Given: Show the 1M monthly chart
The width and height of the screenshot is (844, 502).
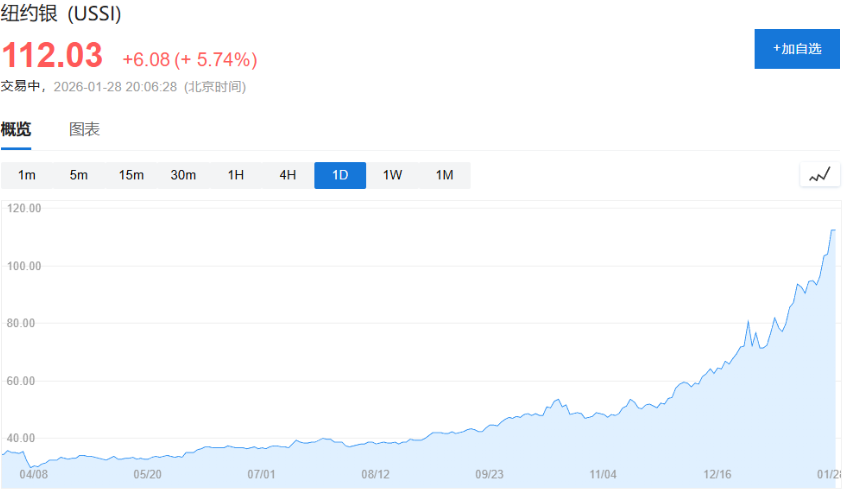Looking at the screenshot, I should (444, 175).
